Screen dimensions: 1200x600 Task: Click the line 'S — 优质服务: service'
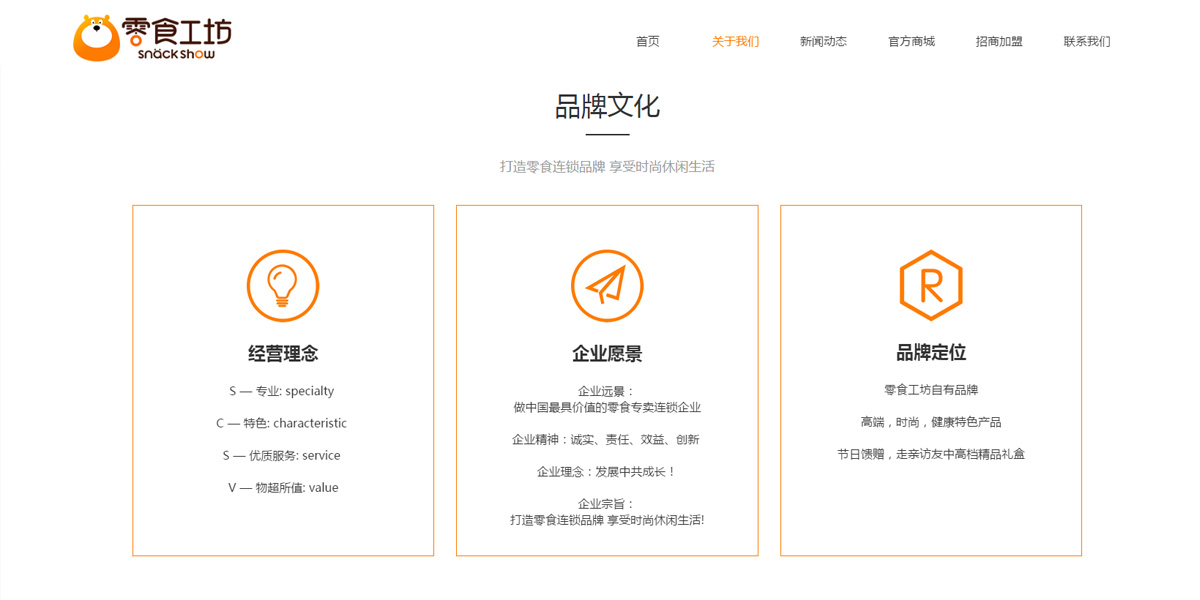tap(282, 455)
